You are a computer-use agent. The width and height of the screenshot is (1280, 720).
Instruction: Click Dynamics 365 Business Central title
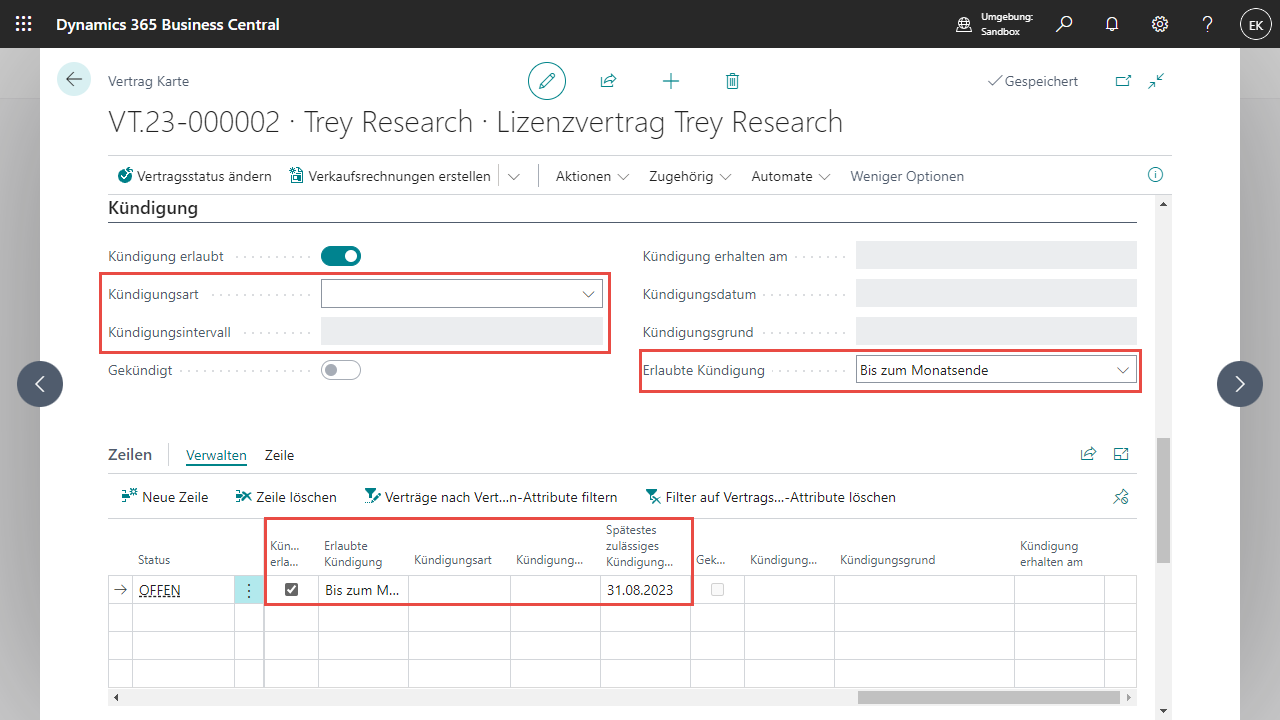[168, 24]
